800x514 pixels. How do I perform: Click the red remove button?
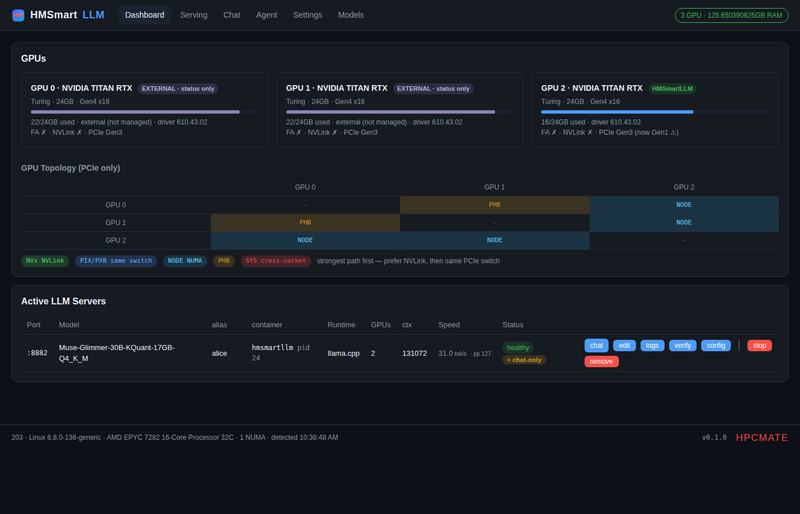(602, 361)
